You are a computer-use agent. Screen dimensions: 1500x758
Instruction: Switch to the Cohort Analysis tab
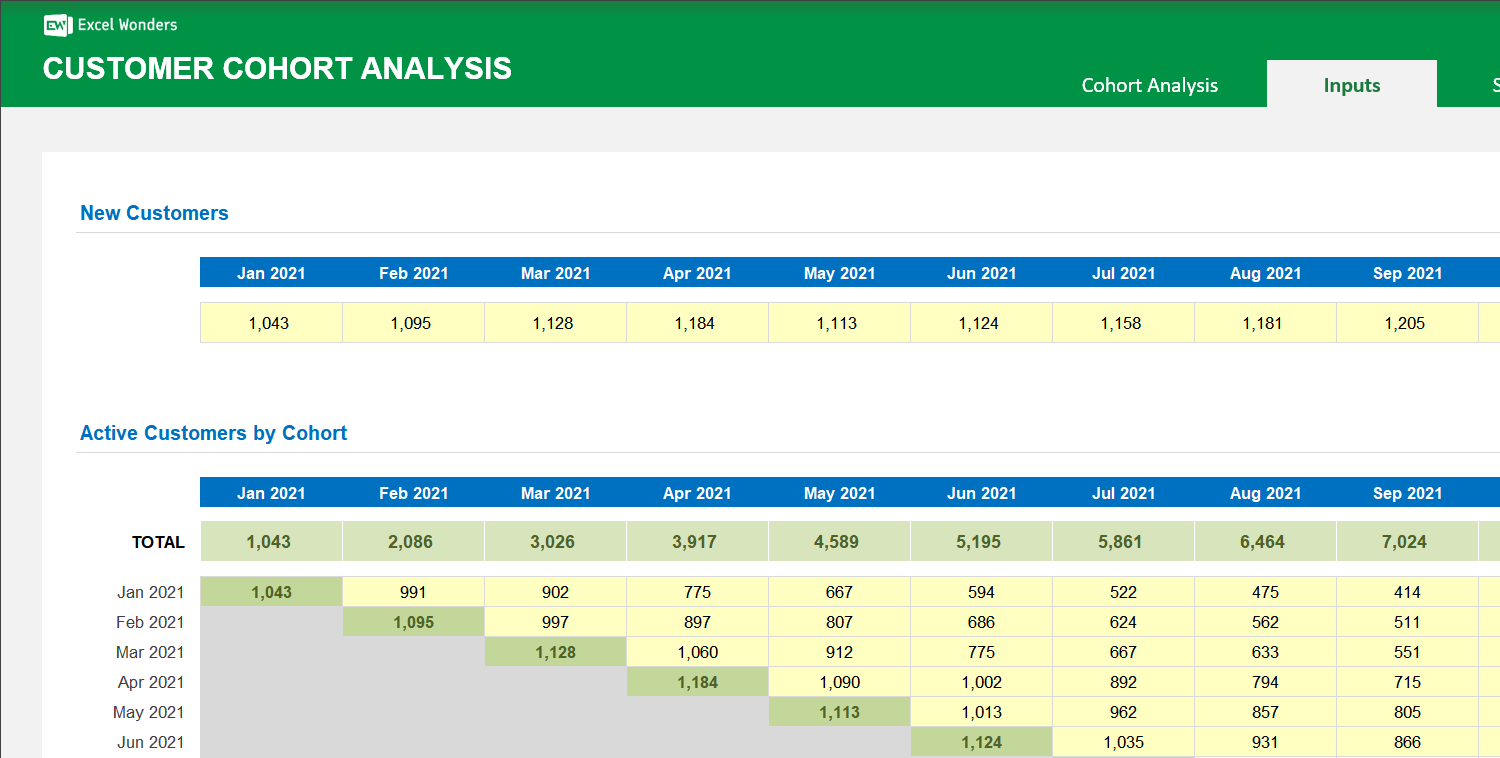point(1149,85)
